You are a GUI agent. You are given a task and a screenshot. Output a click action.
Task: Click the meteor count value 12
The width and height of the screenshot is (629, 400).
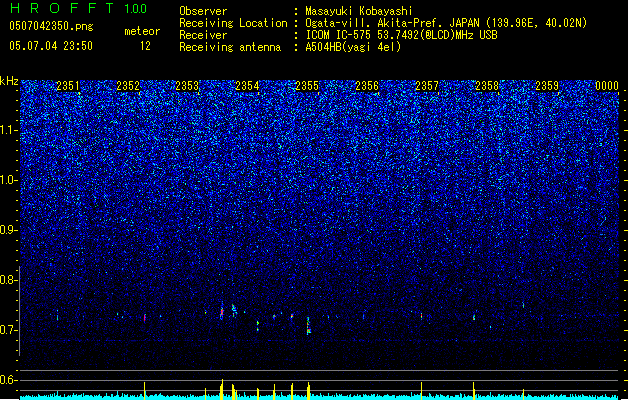click(x=145, y=46)
